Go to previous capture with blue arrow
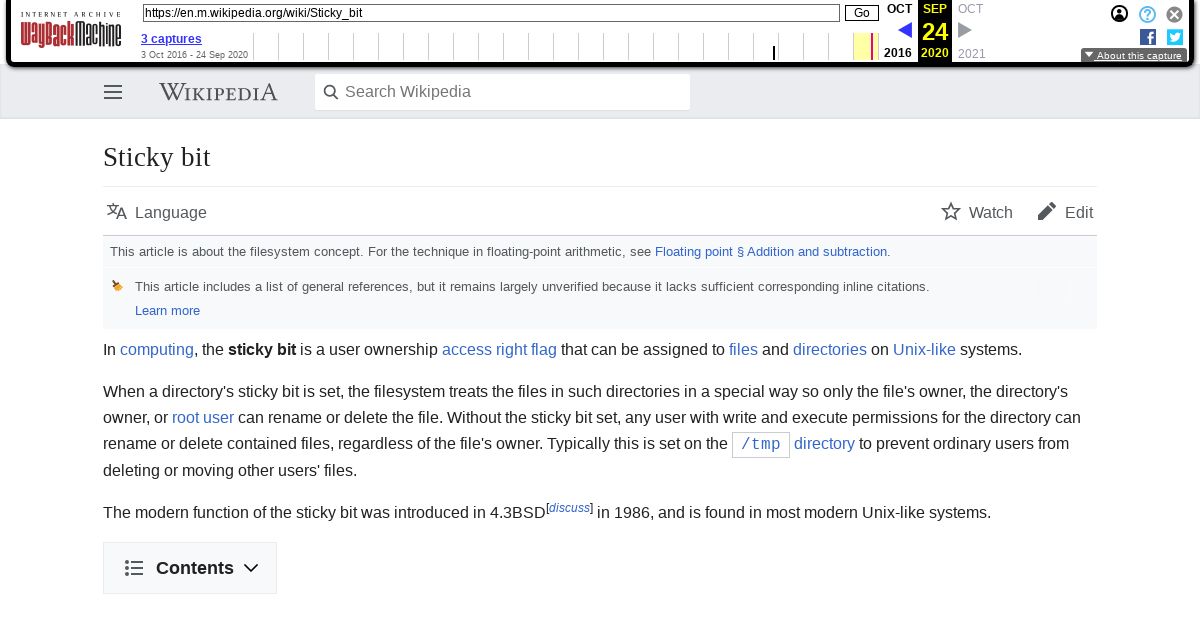The height and width of the screenshot is (630, 1200). tap(904, 30)
